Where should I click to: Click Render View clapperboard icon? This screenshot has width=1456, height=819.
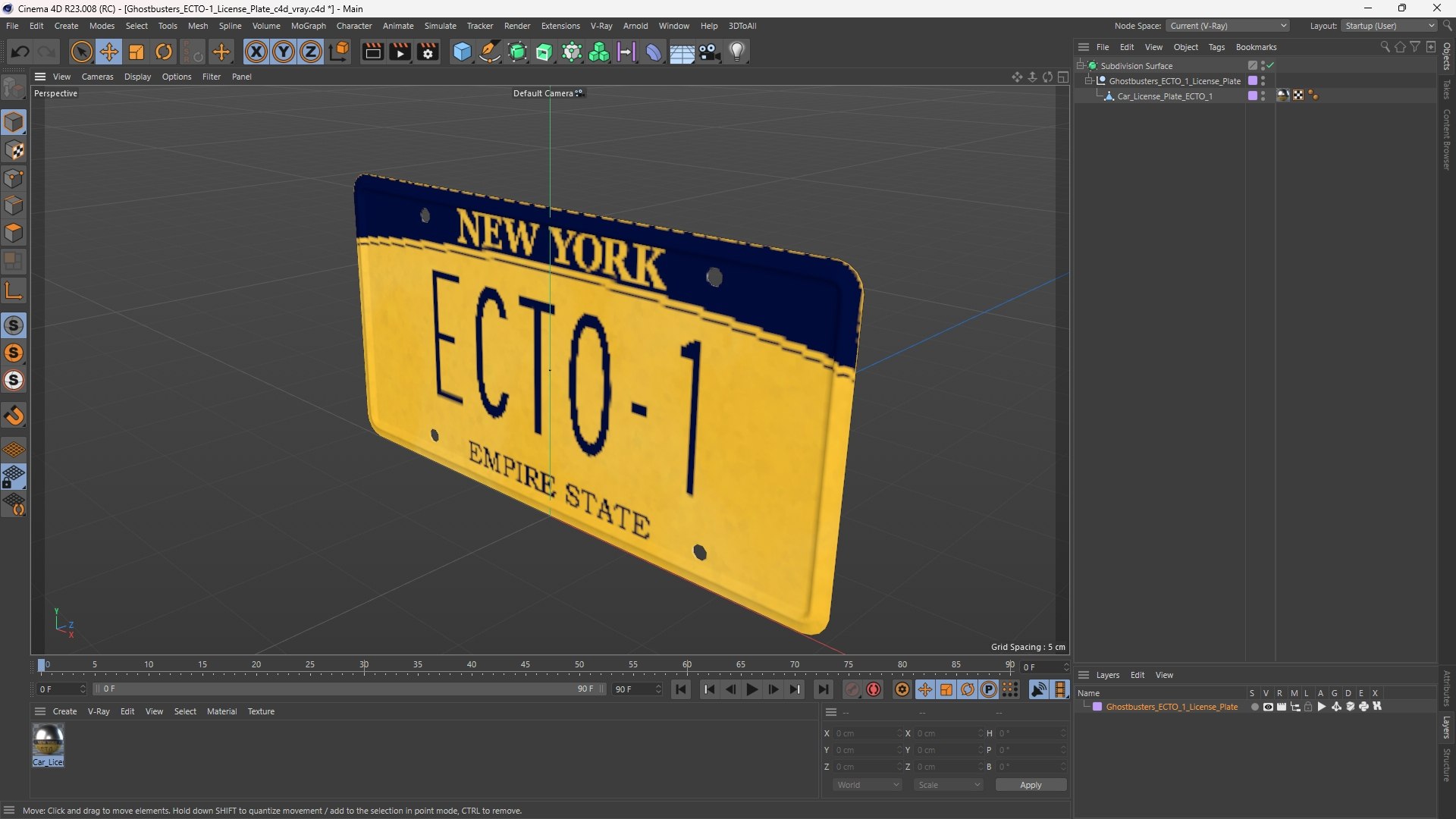point(372,52)
